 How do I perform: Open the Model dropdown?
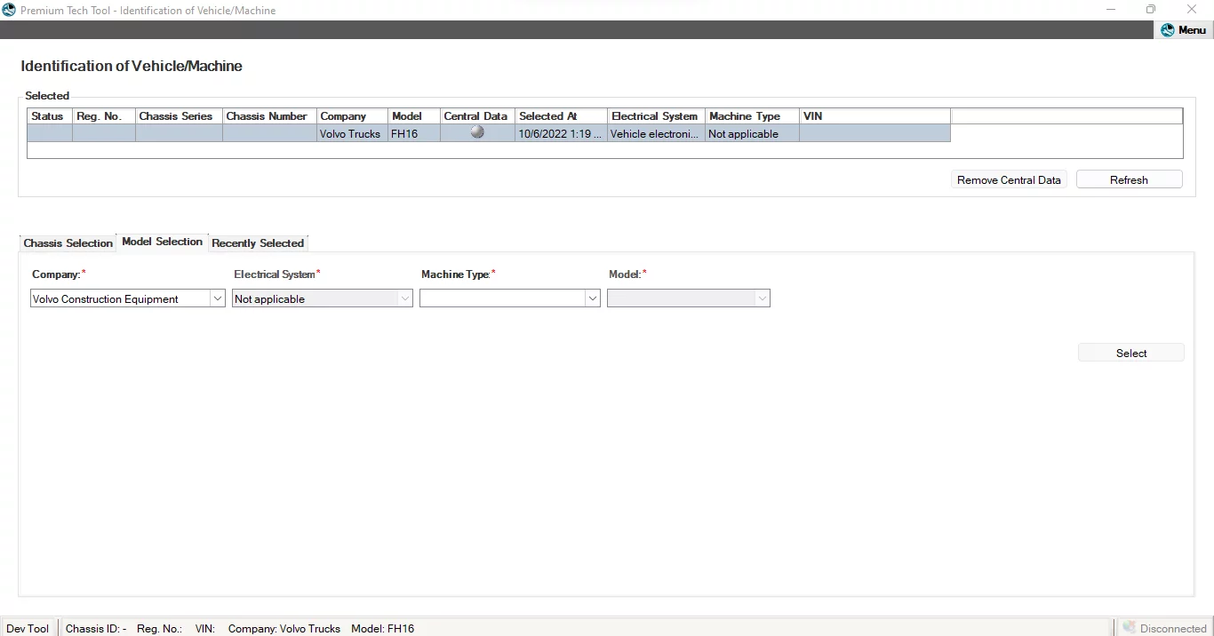pyautogui.click(x=762, y=297)
